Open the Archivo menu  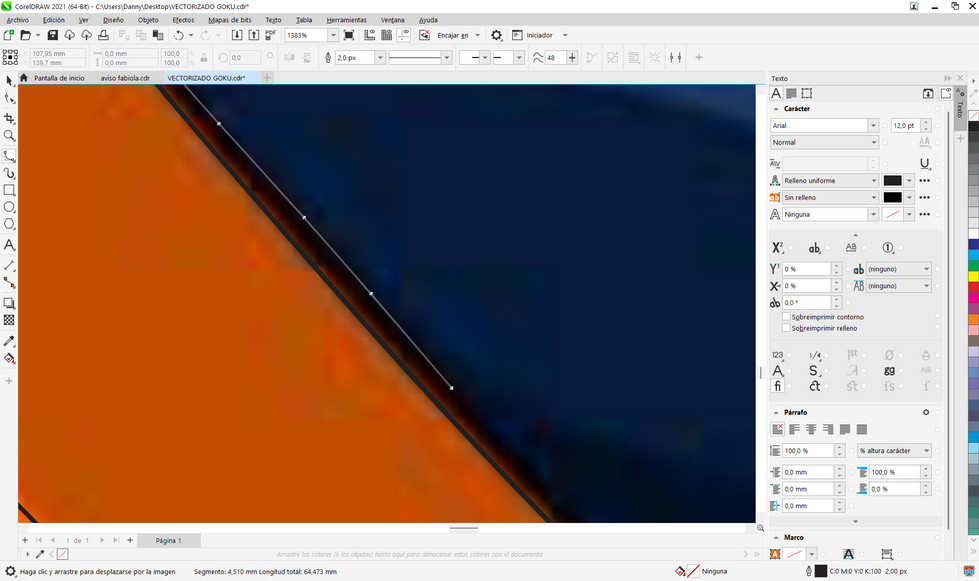click(x=17, y=20)
